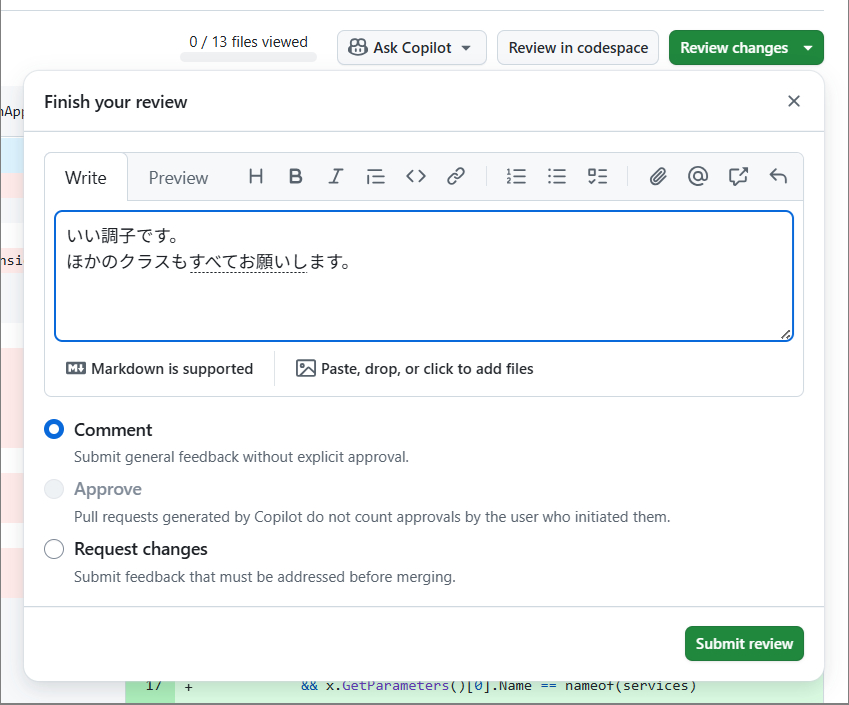The image size is (849, 705).
Task: Switch to the Write tab
Action: (x=86, y=178)
